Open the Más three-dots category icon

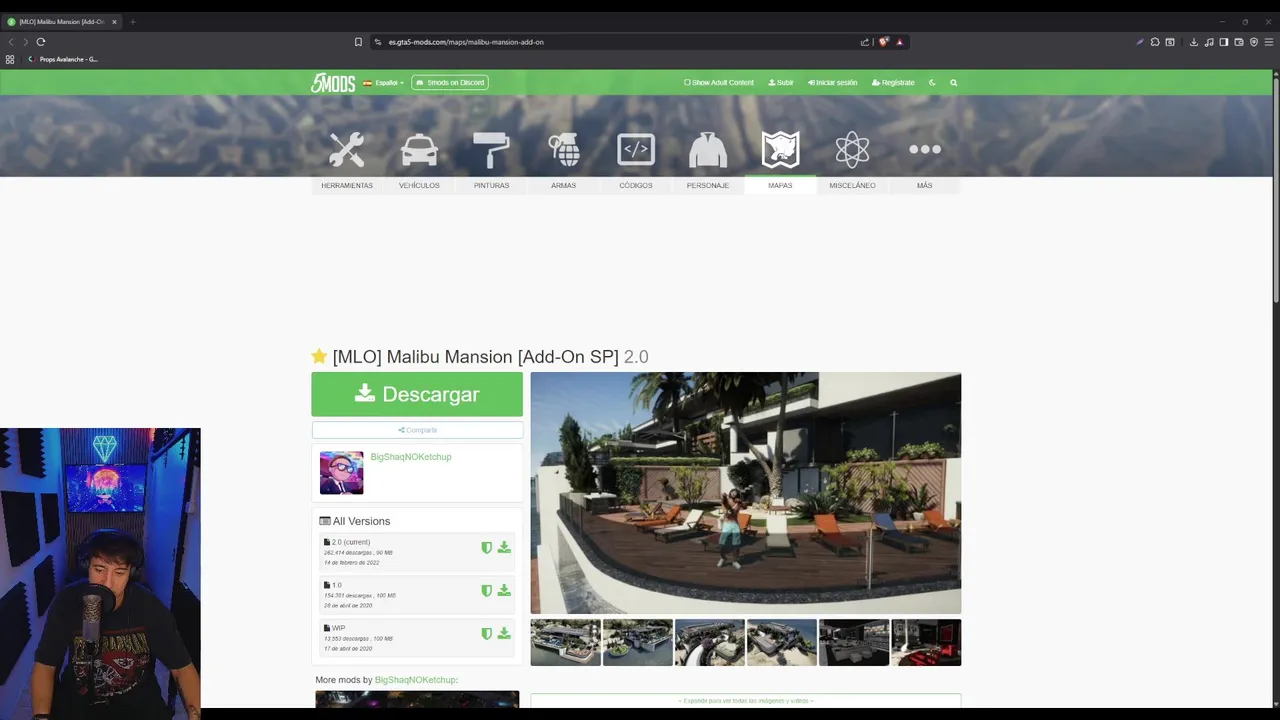click(925, 149)
